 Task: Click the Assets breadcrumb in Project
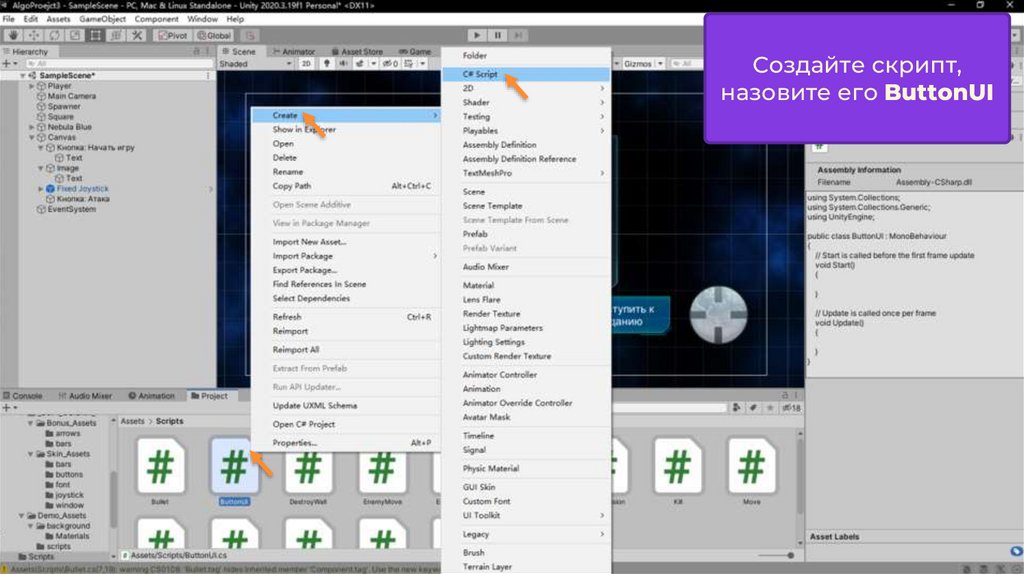pyautogui.click(x=133, y=421)
